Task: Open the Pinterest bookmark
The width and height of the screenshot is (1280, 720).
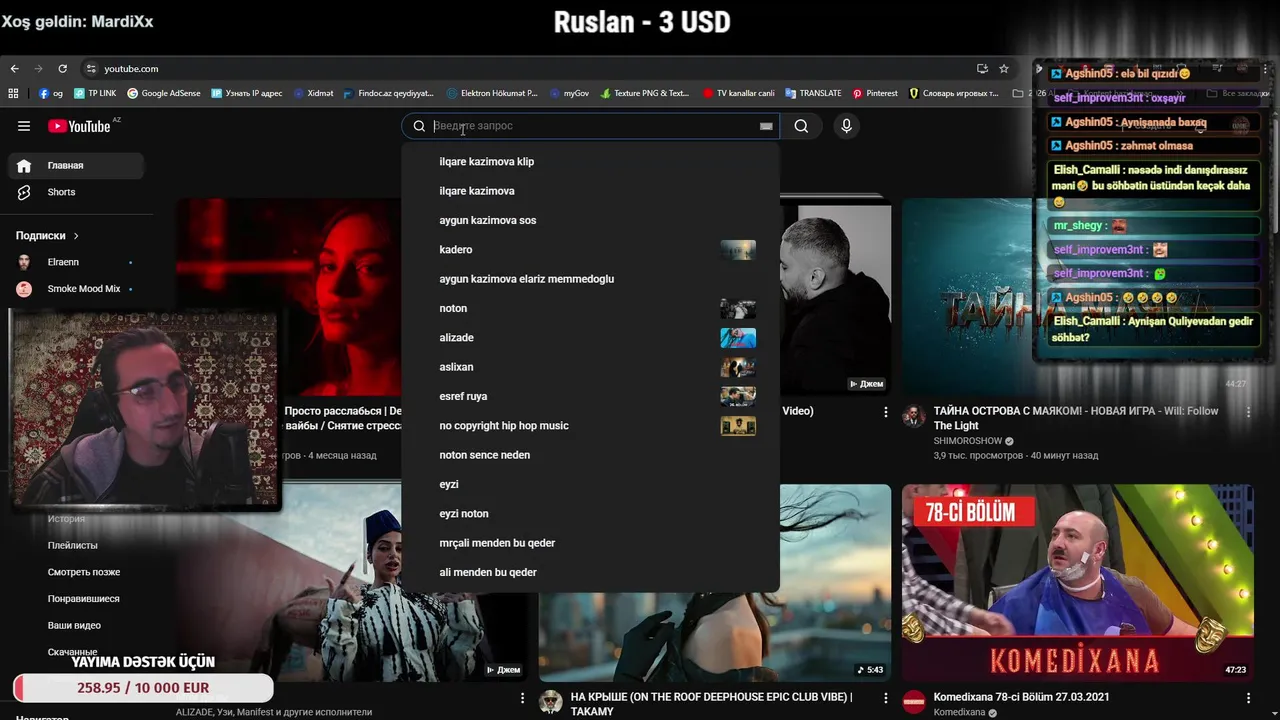Action: point(875,93)
